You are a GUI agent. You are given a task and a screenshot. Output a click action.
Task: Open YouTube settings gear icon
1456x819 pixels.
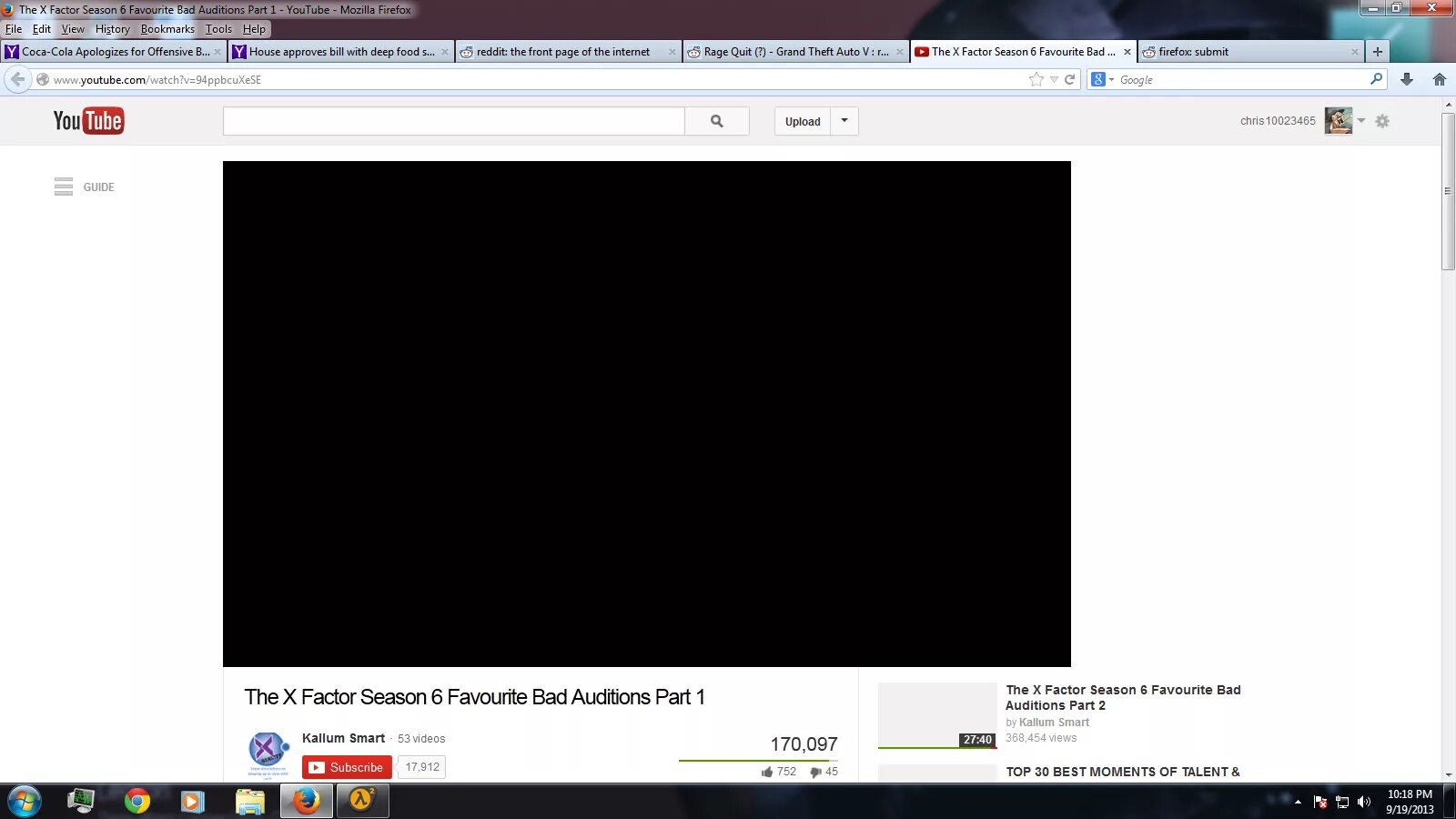(1382, 121)
